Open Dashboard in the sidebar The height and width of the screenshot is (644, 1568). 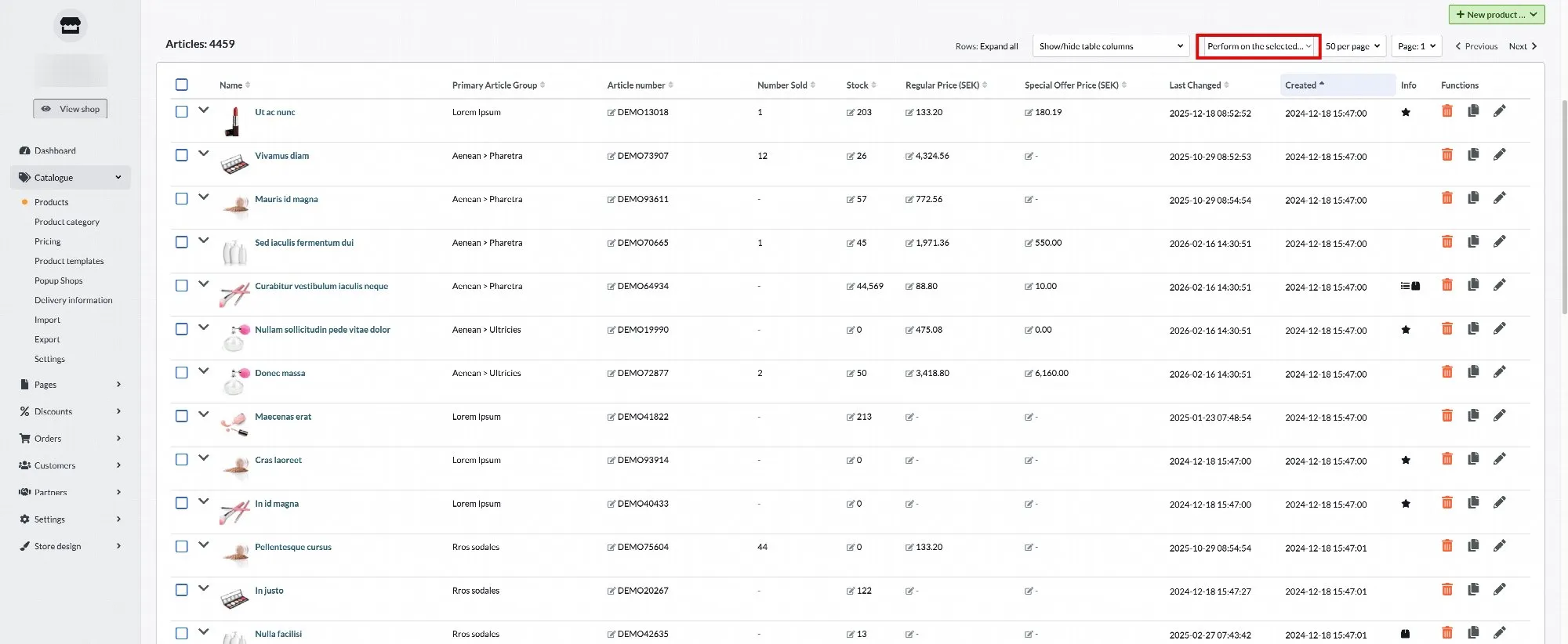pos(55,150)
